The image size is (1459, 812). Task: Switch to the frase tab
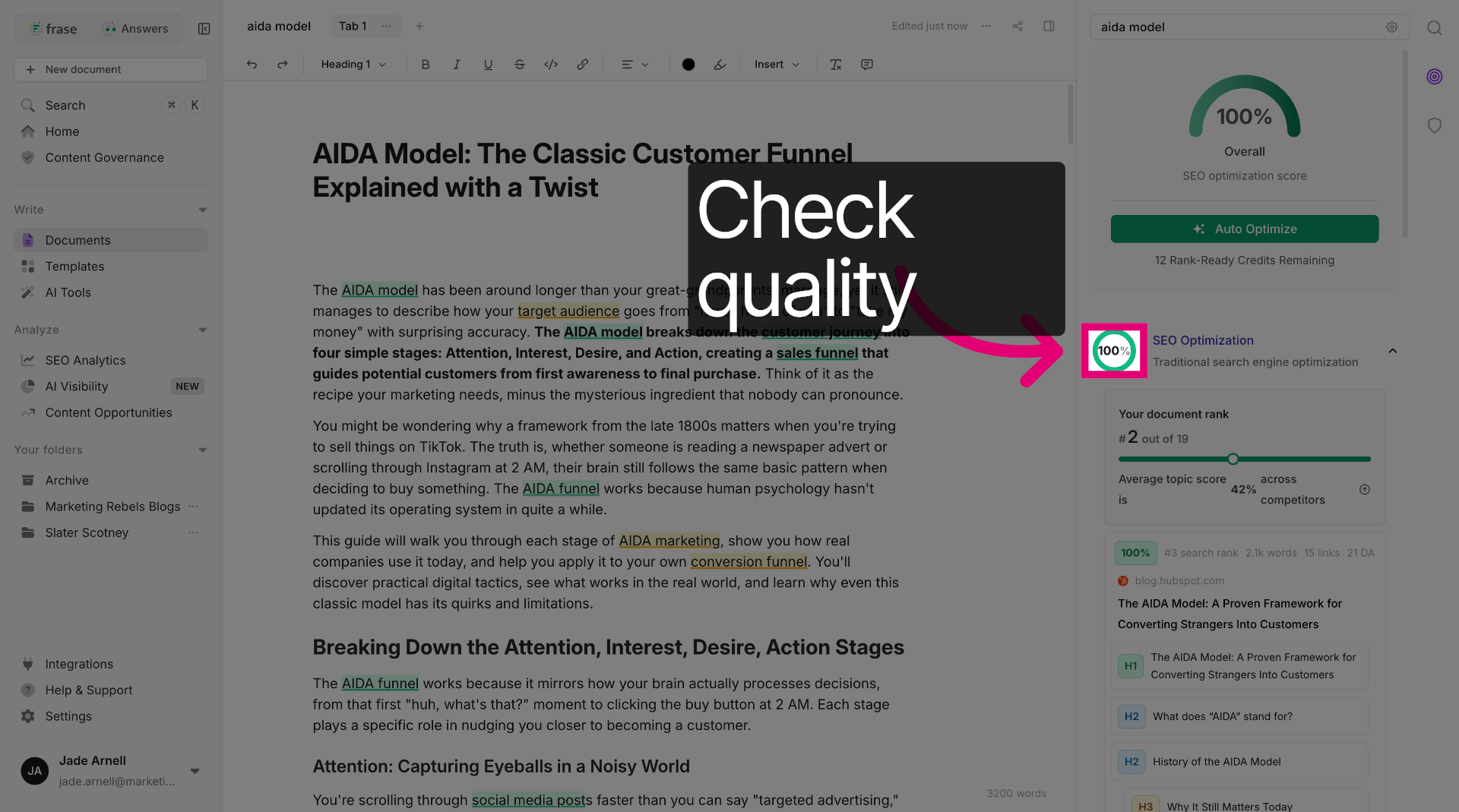tap(53, 29)
